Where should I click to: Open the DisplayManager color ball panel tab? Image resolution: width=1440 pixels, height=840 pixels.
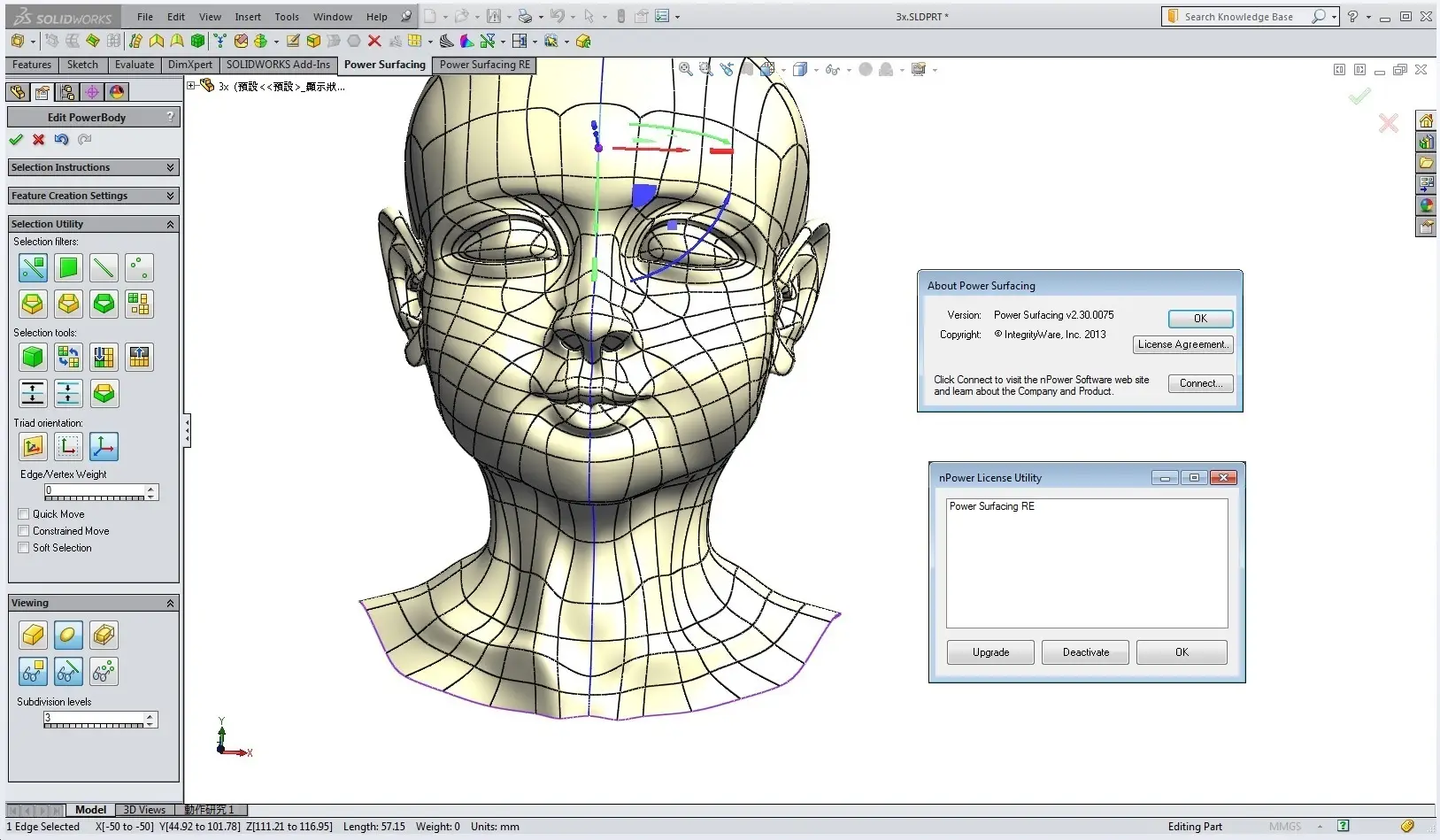(x=117, y=92)
